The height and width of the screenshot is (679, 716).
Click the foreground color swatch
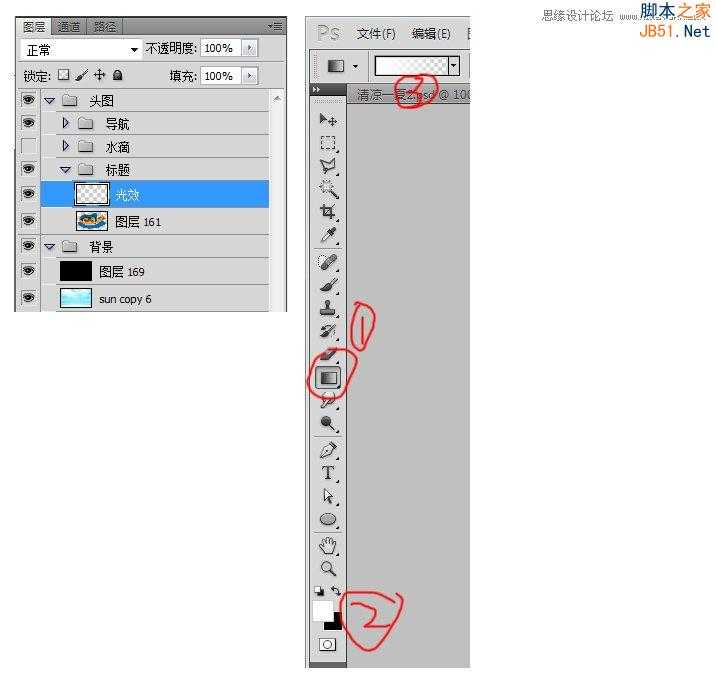click(322, 611)
